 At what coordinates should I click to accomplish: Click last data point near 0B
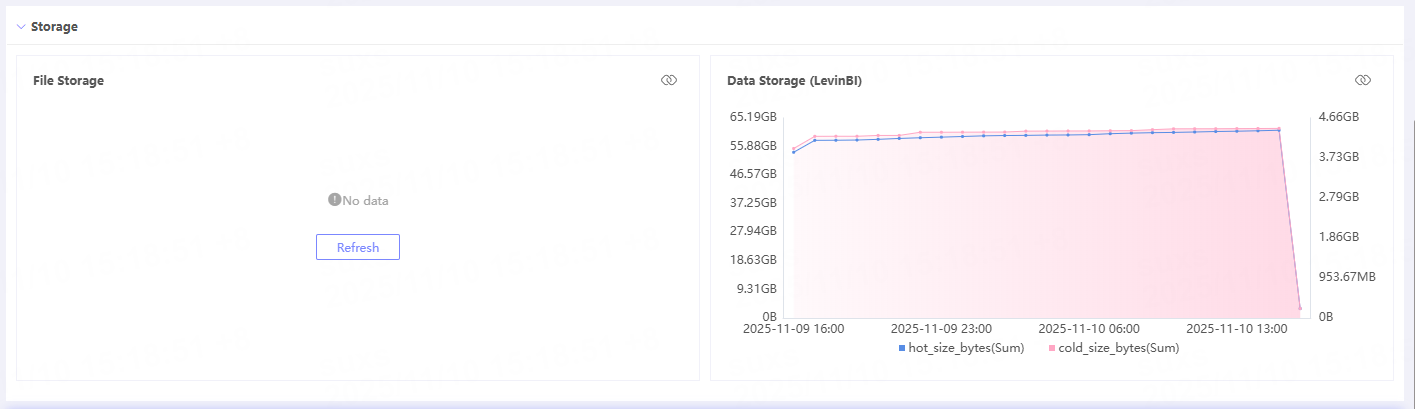pyautogui.click(x=1299, y=308)
